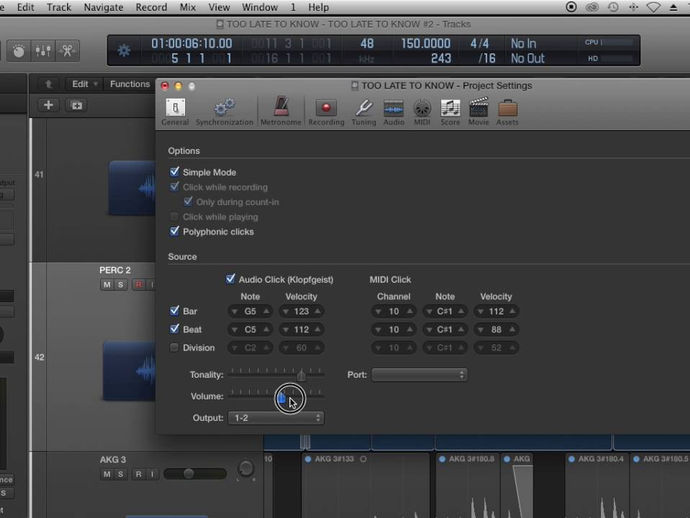Add a new track with plus button
The image size is (690, 518).
coord(48,105)
